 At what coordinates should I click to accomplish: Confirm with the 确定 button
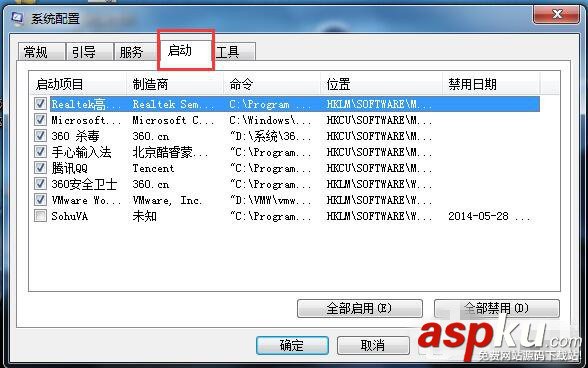click(292, 345)
